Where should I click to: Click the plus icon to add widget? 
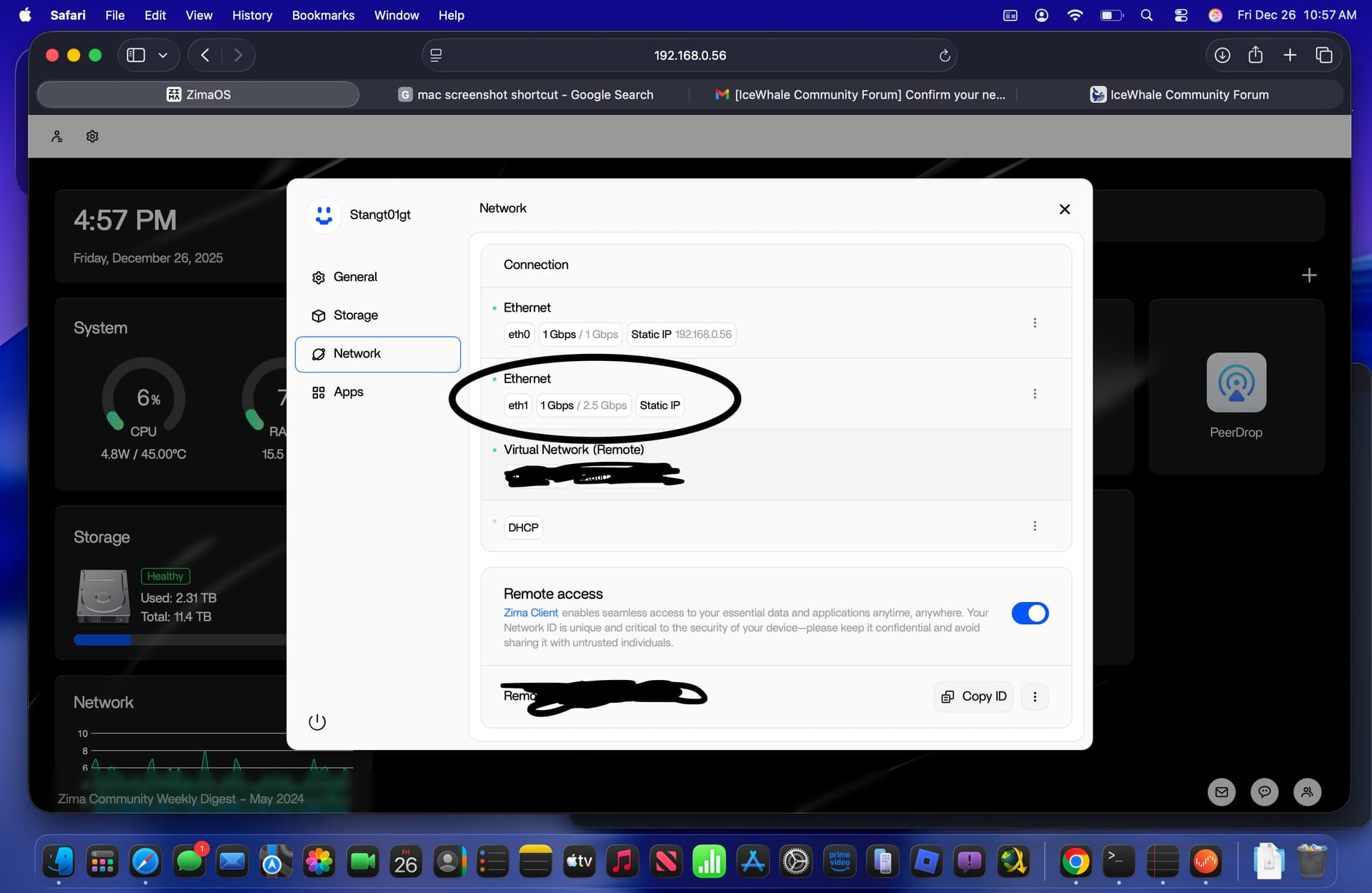click(1308, 275)
